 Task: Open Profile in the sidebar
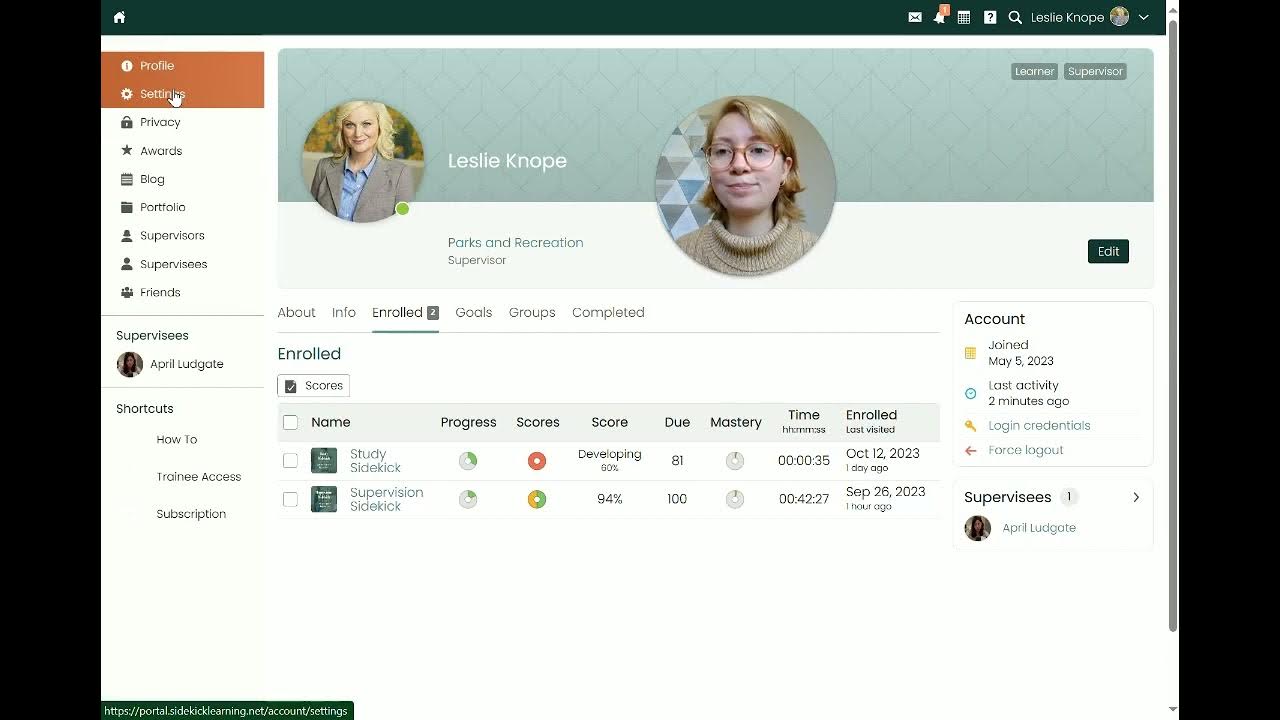[182, 66]
